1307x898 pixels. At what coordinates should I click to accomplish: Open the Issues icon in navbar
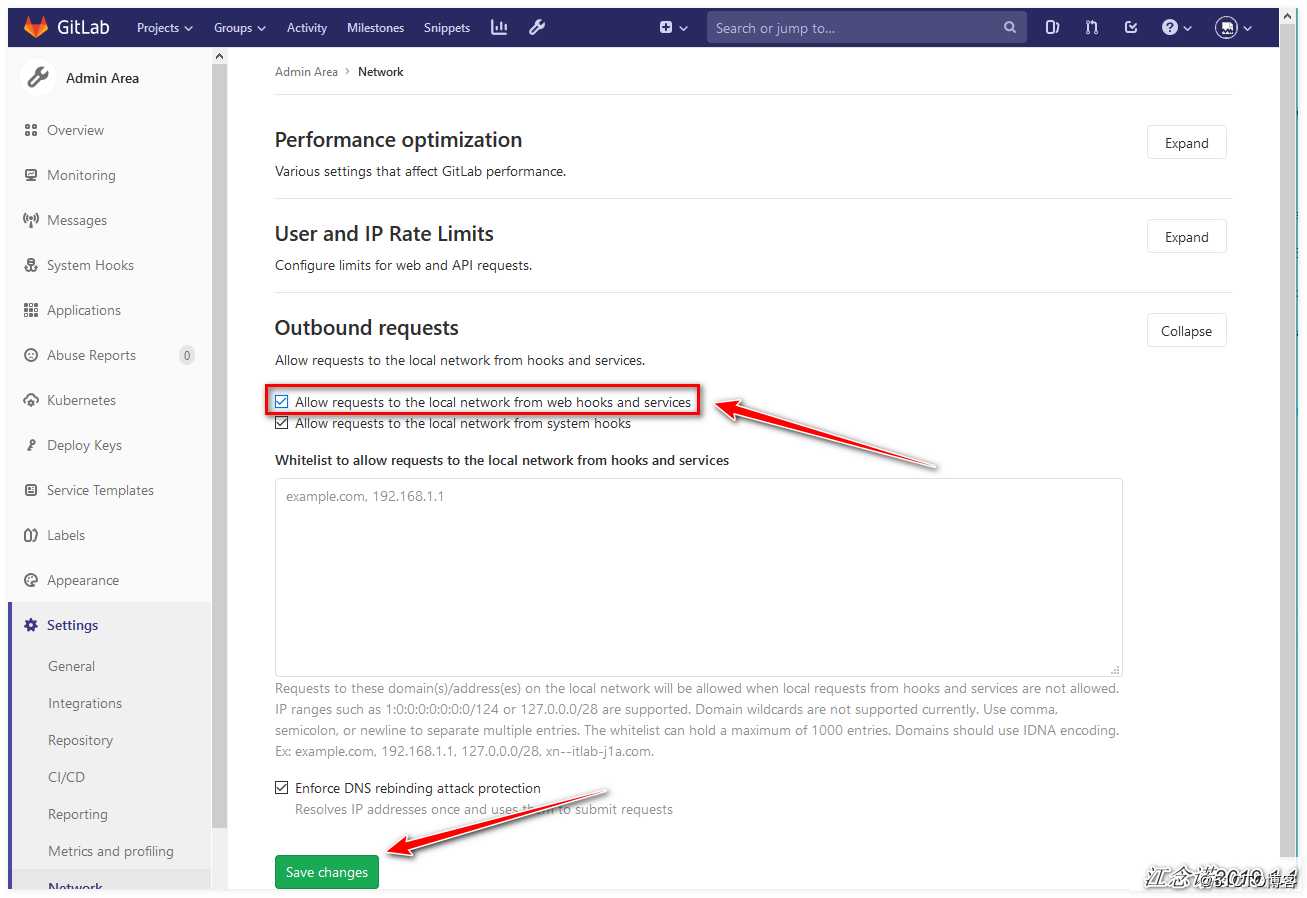point(1052,28)
